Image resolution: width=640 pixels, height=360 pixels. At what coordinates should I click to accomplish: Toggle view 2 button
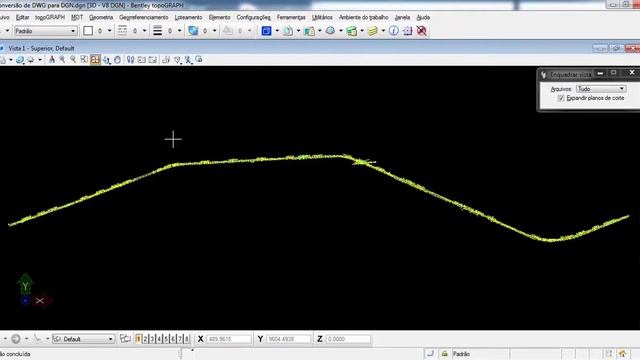145,339
